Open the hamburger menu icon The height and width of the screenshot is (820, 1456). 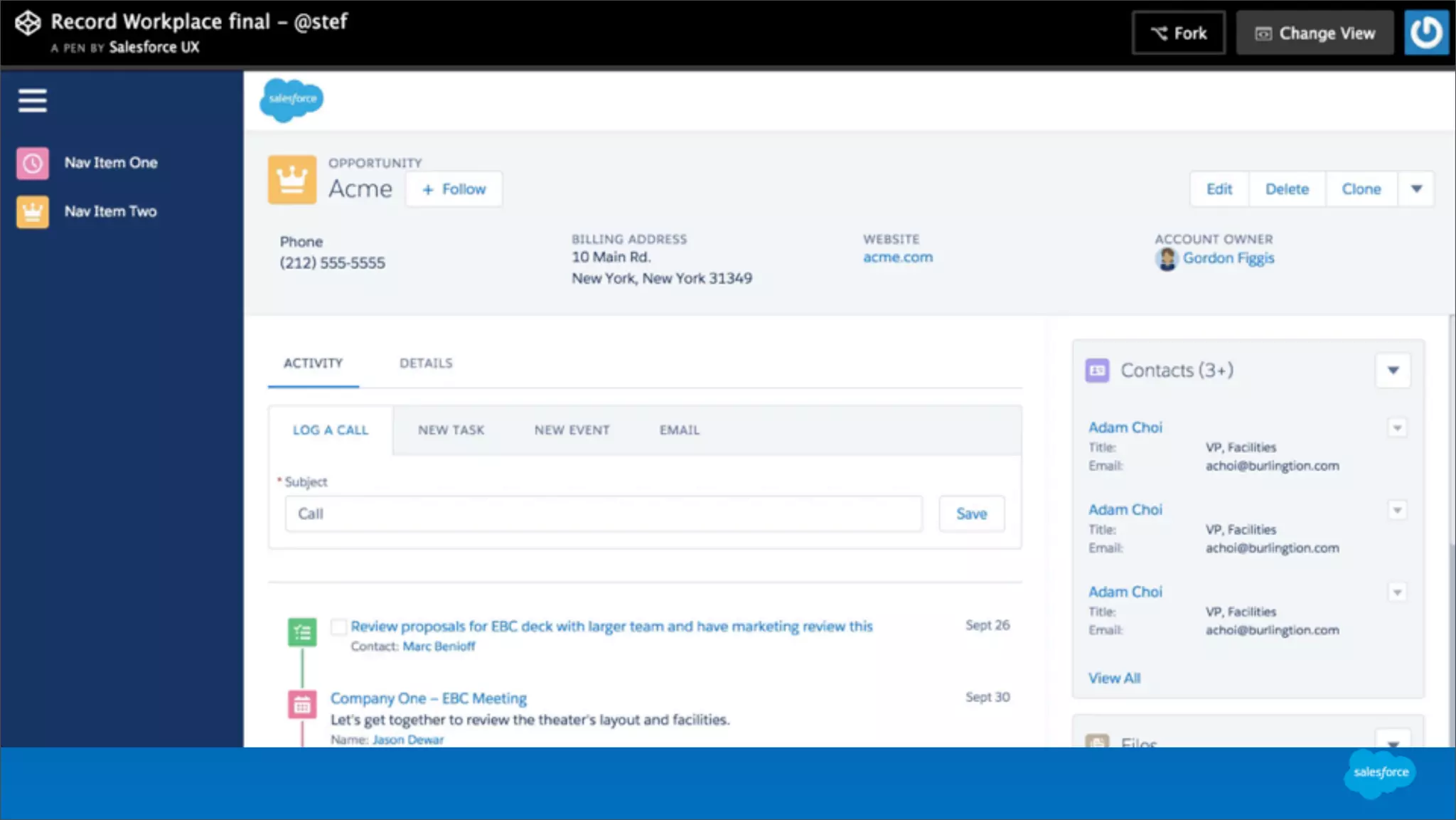click(33, 100)
